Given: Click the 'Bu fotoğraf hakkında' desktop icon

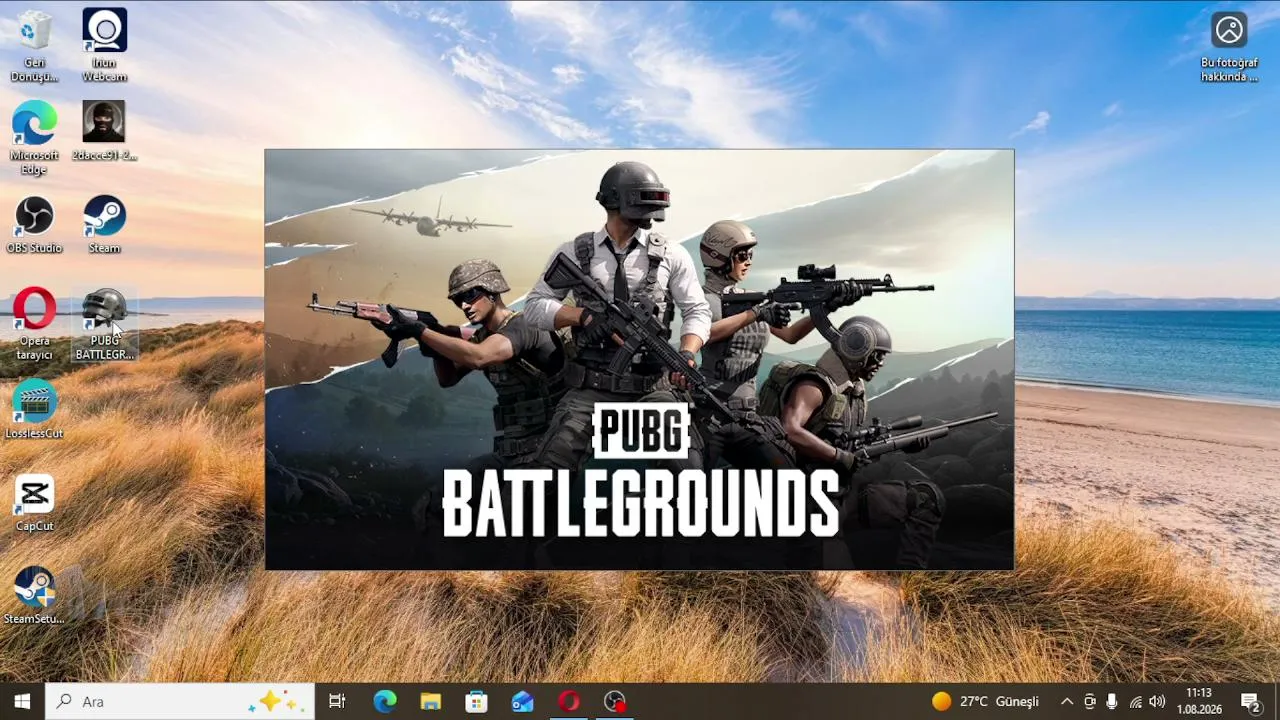Looking at the screenshot, I should pos(1229,47).
